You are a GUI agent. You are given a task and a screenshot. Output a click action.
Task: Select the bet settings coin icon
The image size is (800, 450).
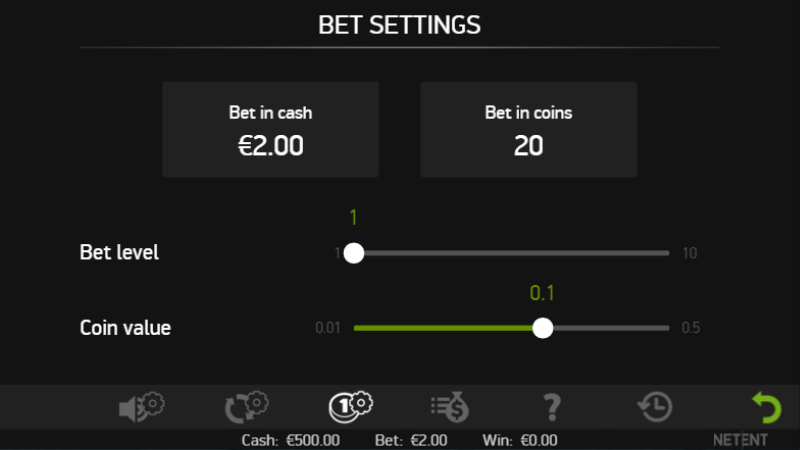(x=350, y=407)
